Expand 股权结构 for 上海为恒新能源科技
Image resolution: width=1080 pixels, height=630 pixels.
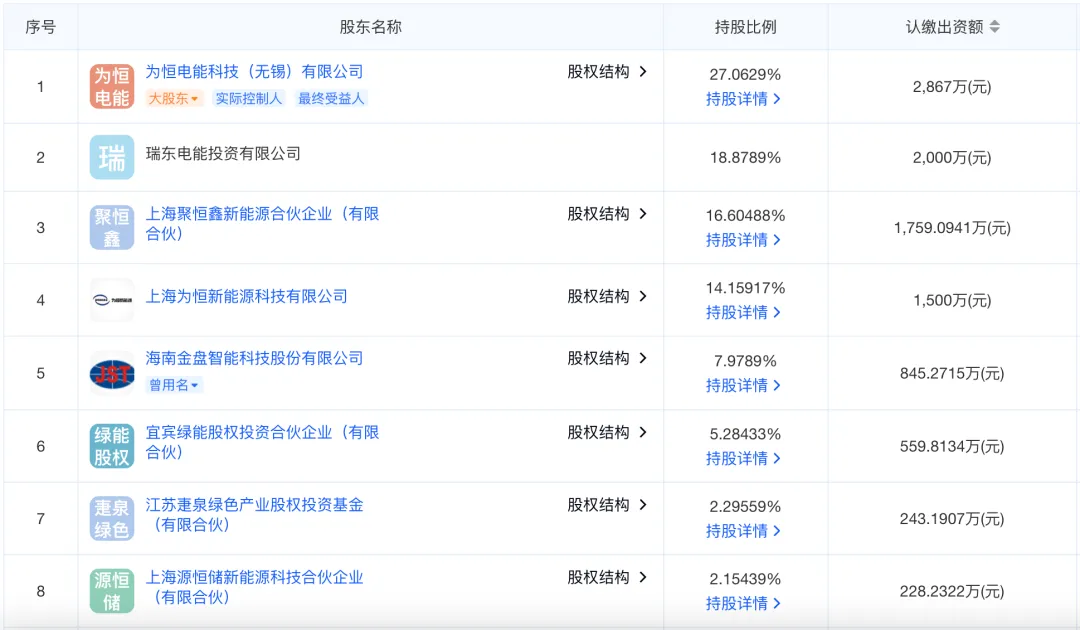pos(607,296)
